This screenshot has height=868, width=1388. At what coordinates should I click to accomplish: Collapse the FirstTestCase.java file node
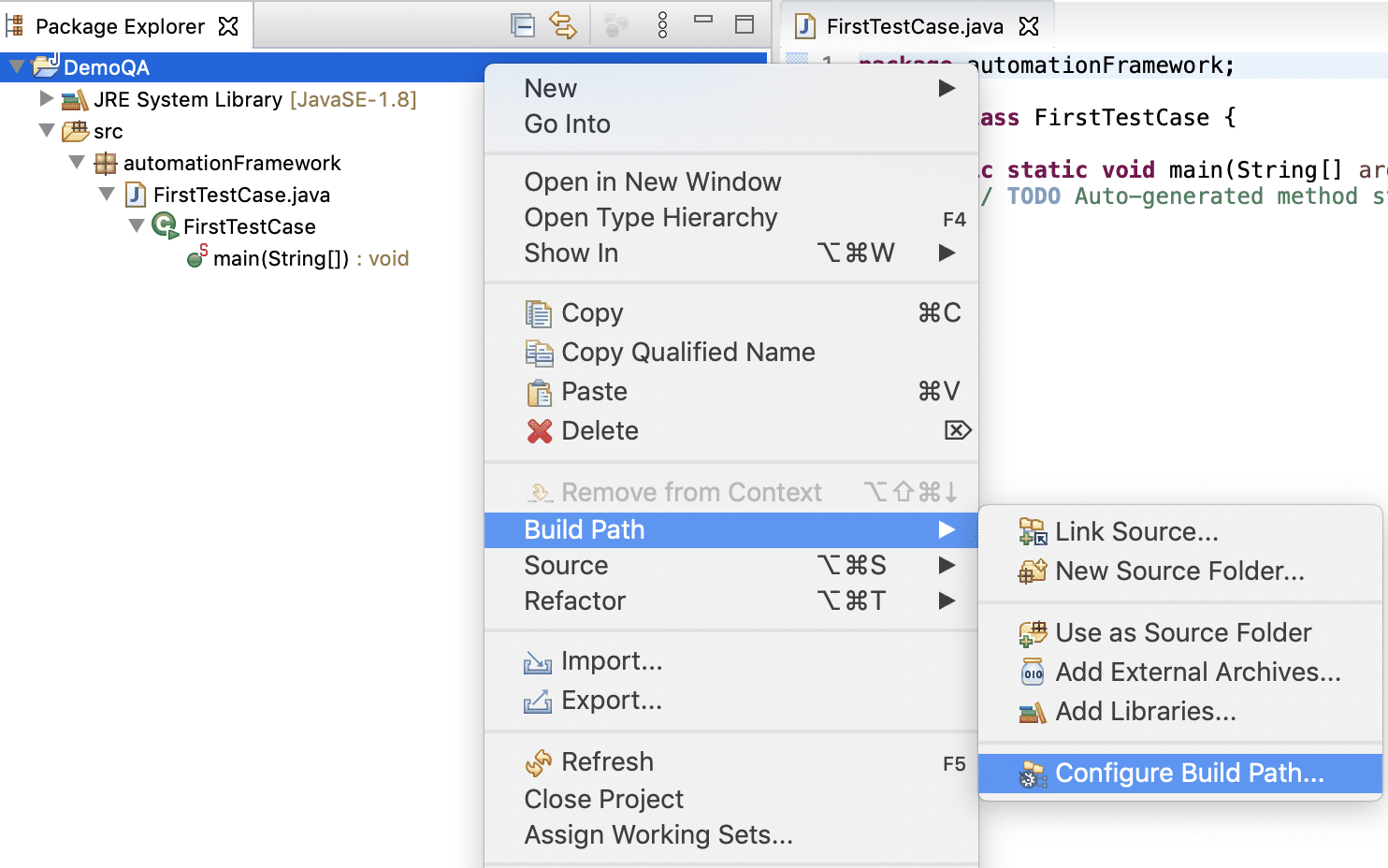coord(107,194)
